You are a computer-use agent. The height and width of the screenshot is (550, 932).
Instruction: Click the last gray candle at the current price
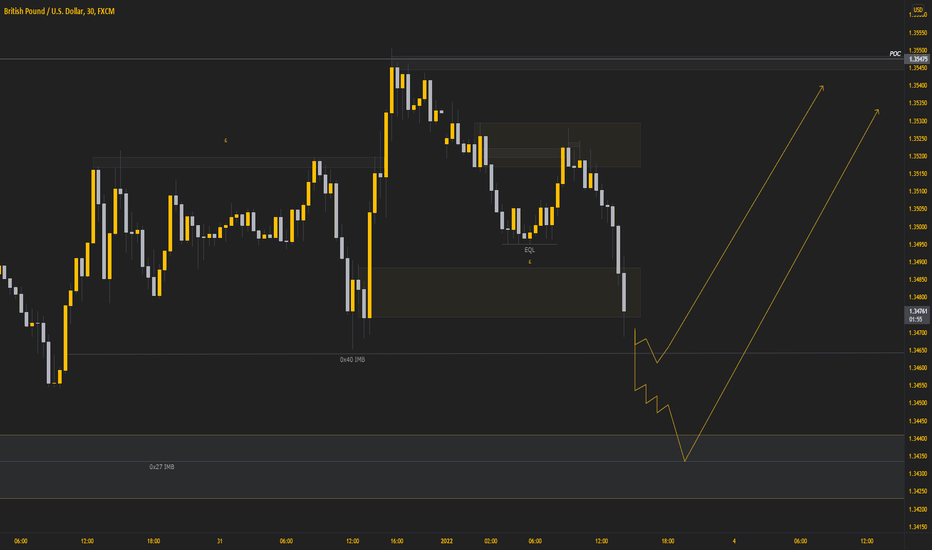(x=624, y=292)
